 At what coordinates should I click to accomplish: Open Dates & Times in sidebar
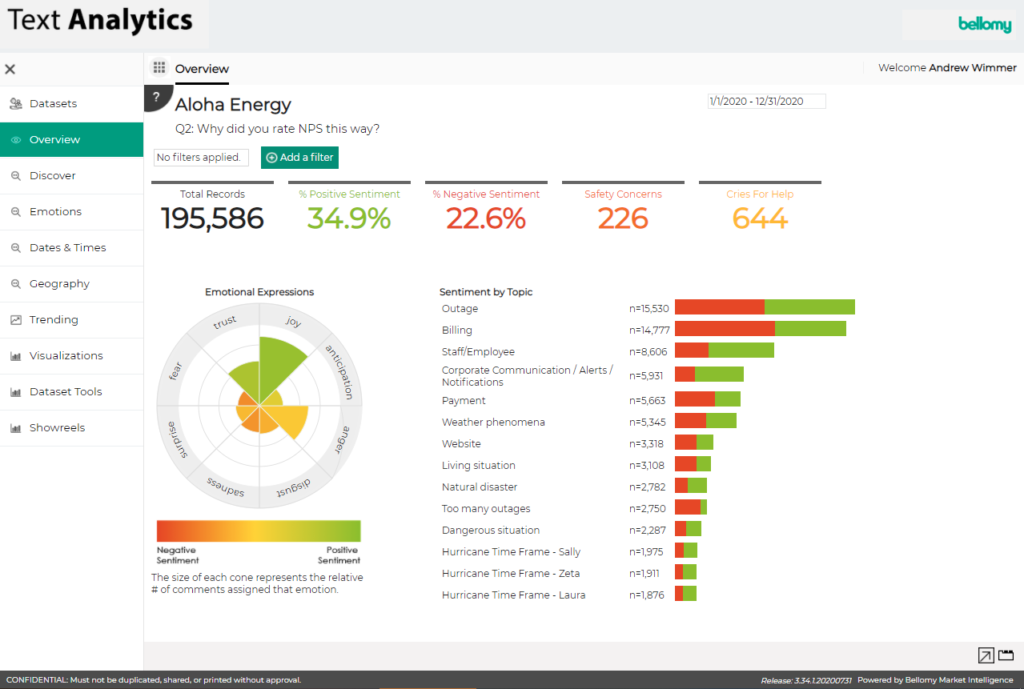click(67, 248)
